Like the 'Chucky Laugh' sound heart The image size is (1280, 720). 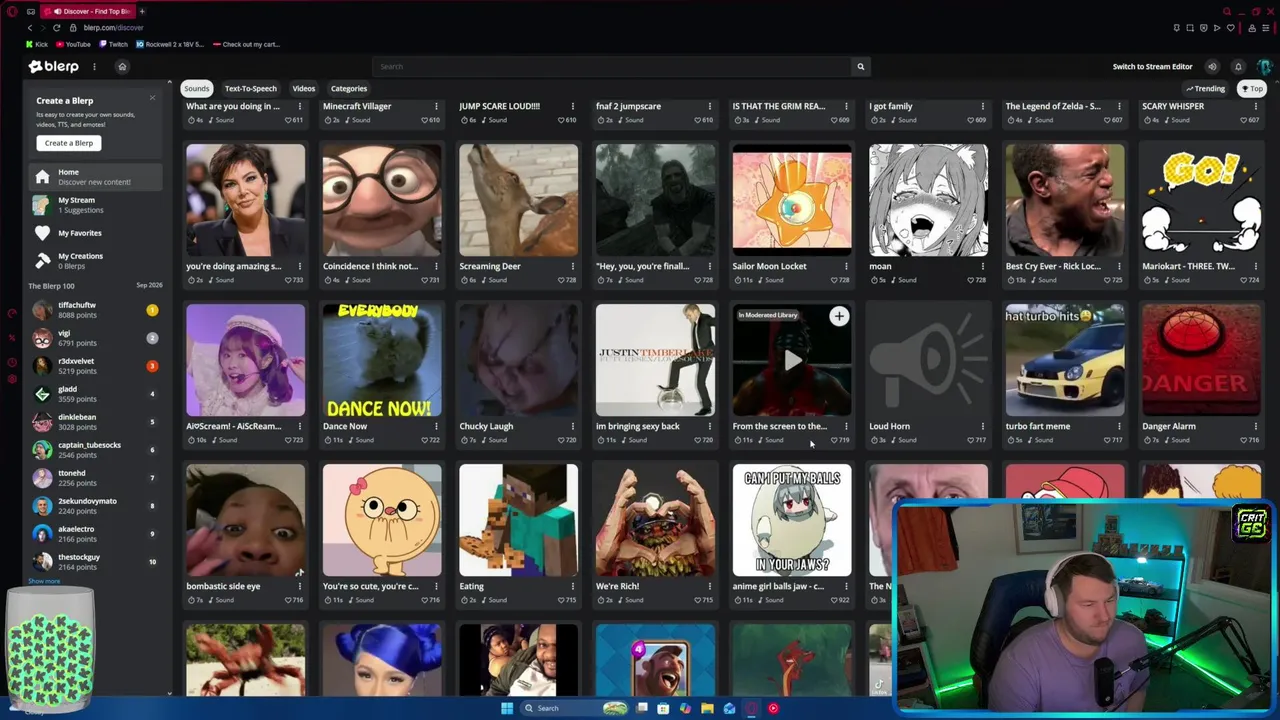tap(561, 440)
